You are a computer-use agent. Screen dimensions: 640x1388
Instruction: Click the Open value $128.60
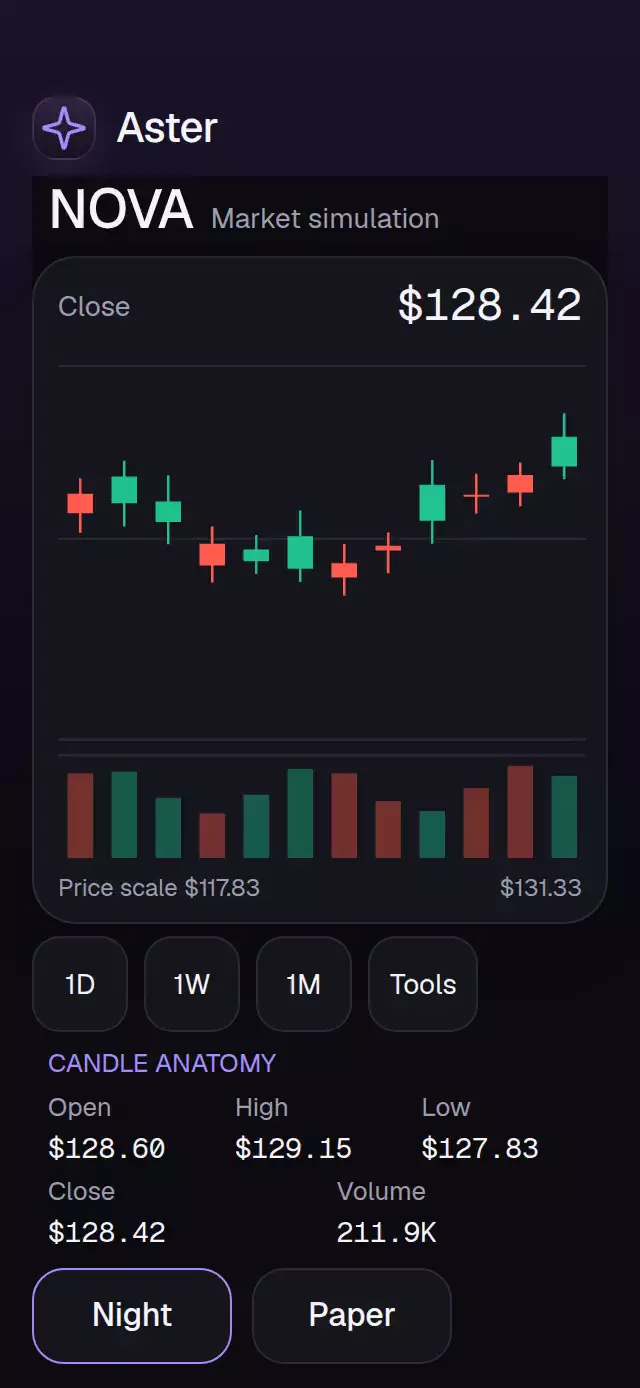[x=107, y=1148]
